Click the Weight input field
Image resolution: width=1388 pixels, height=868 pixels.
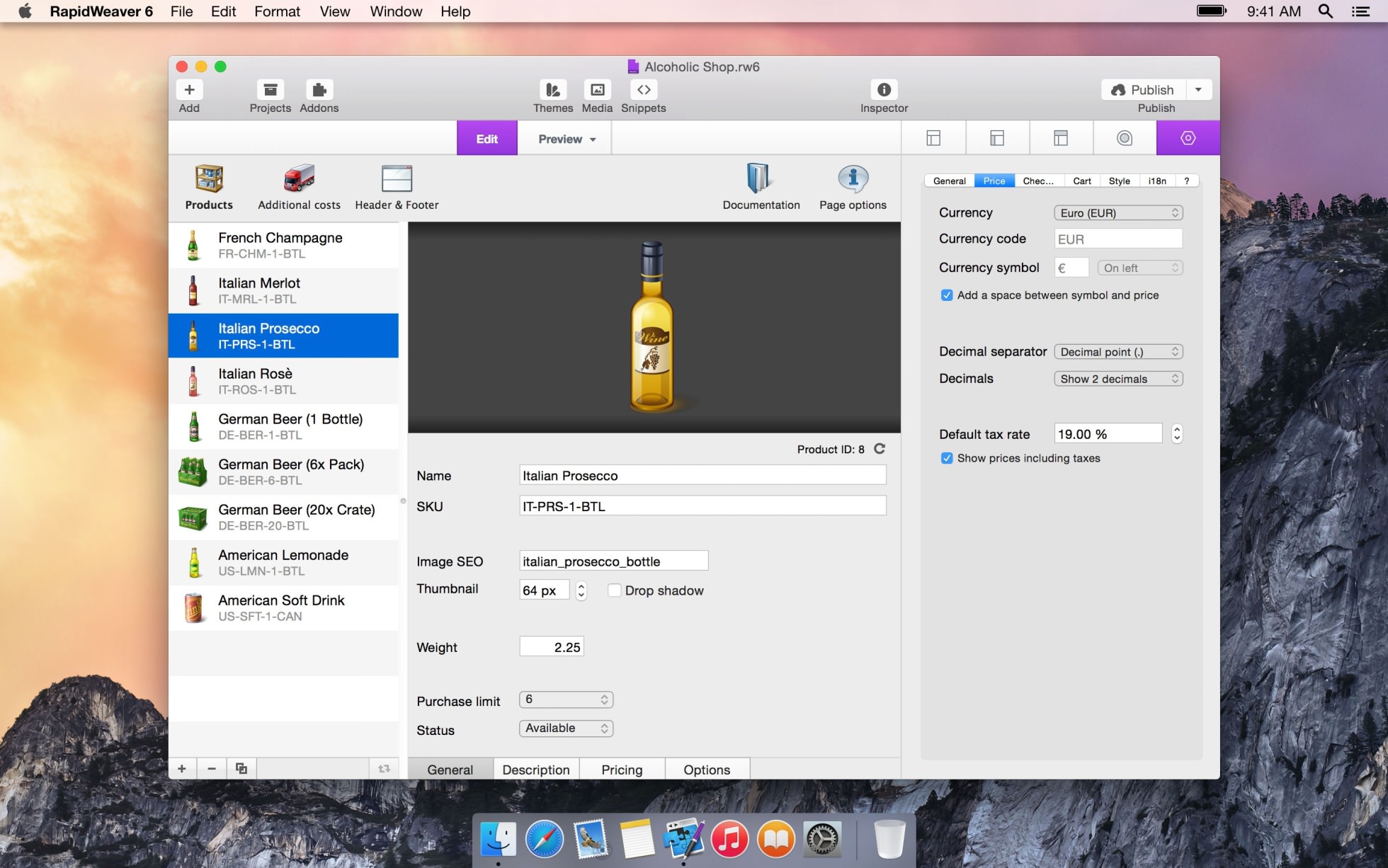click(x=552, y=646)
